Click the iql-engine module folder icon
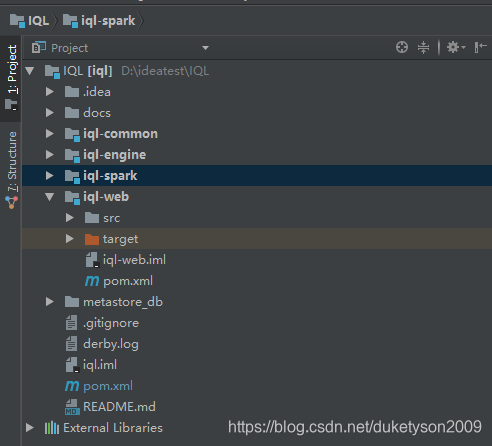492x446 pixels. pyautogui.click(x=72, y=155)
